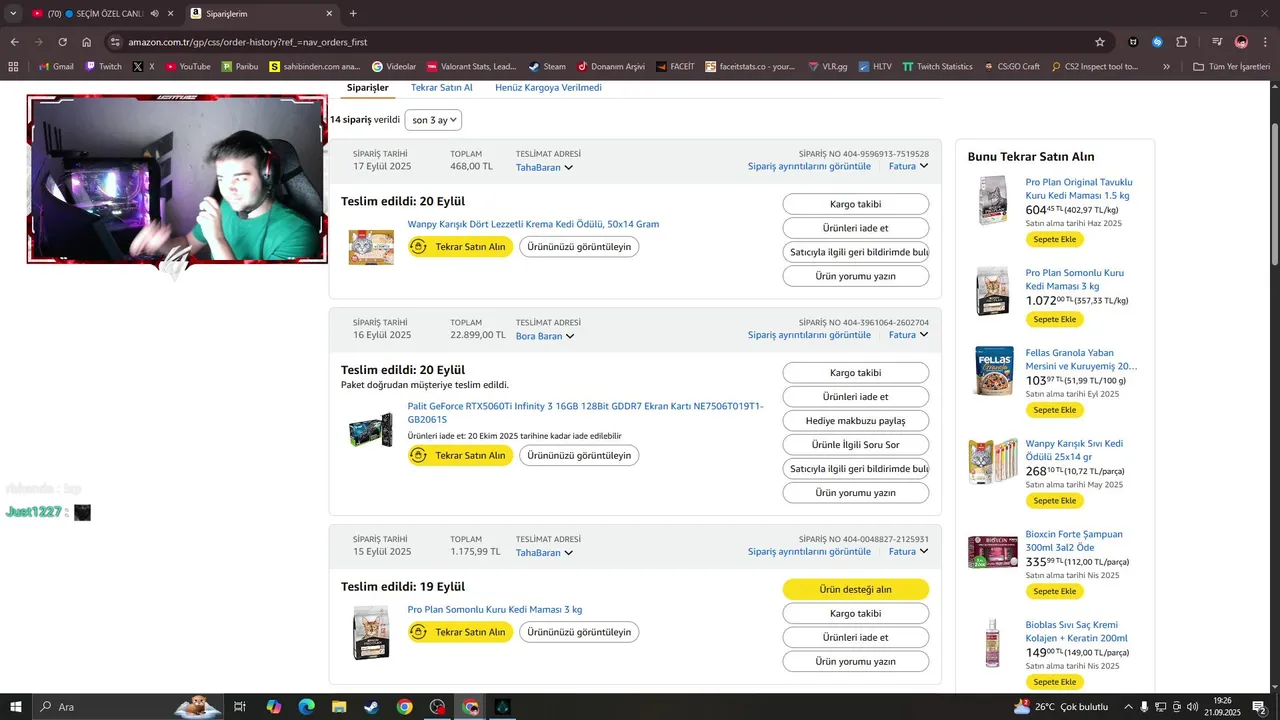
Task: Expand Fatura dropdown on 22.899,00 TL order
Action: (x=908, y=335)
